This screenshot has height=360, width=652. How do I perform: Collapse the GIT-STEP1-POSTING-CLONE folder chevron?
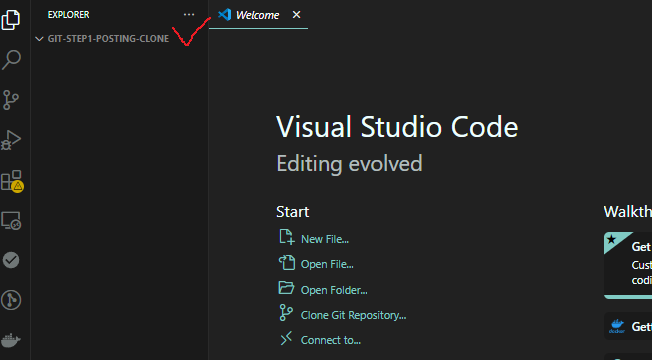click(x=39, y=39)
